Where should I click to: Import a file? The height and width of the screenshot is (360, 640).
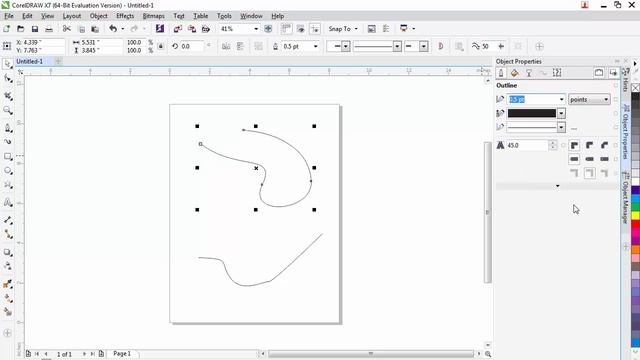click(x=178, y=29)
